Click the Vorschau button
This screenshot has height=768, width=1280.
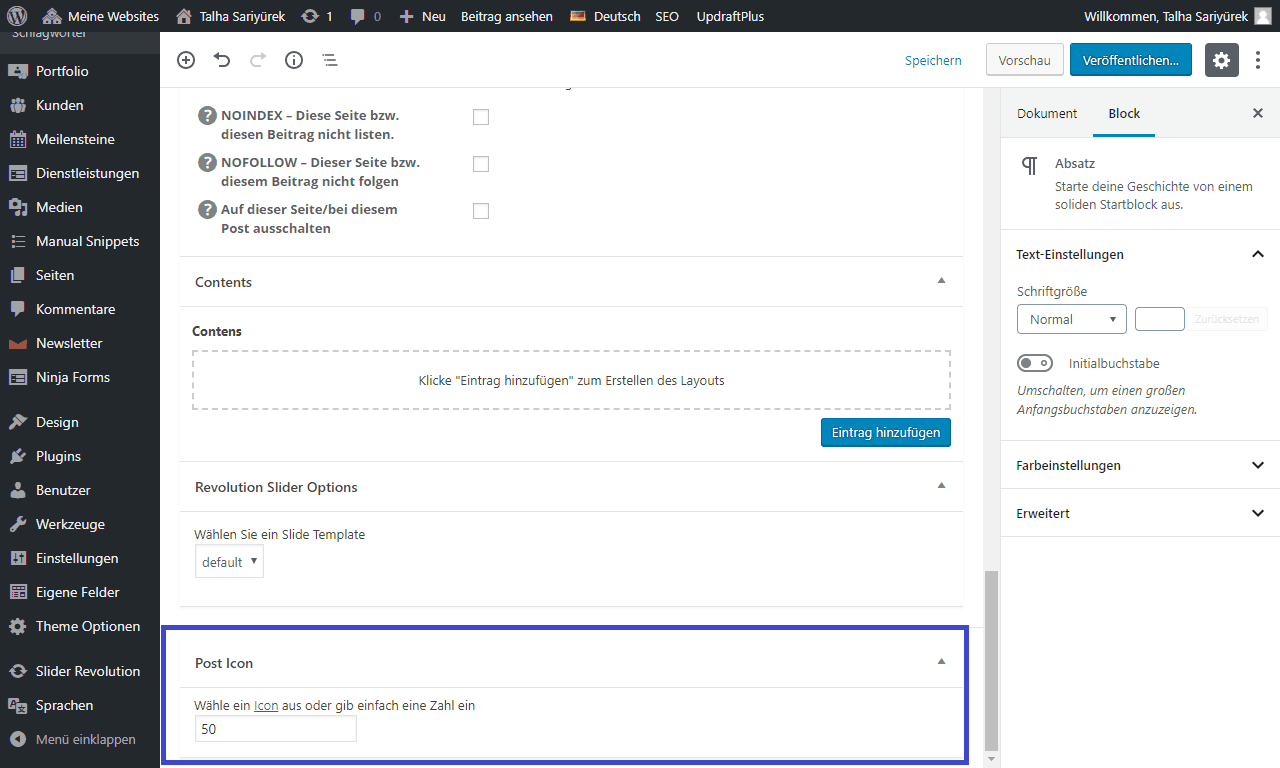(1024, 60)
